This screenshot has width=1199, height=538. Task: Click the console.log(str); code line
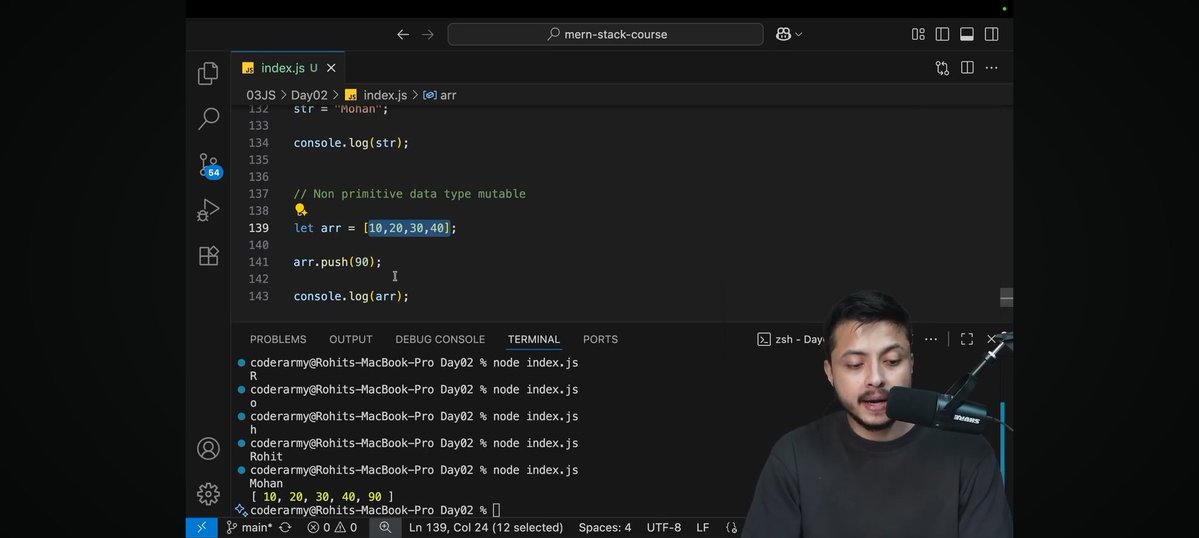351,143
